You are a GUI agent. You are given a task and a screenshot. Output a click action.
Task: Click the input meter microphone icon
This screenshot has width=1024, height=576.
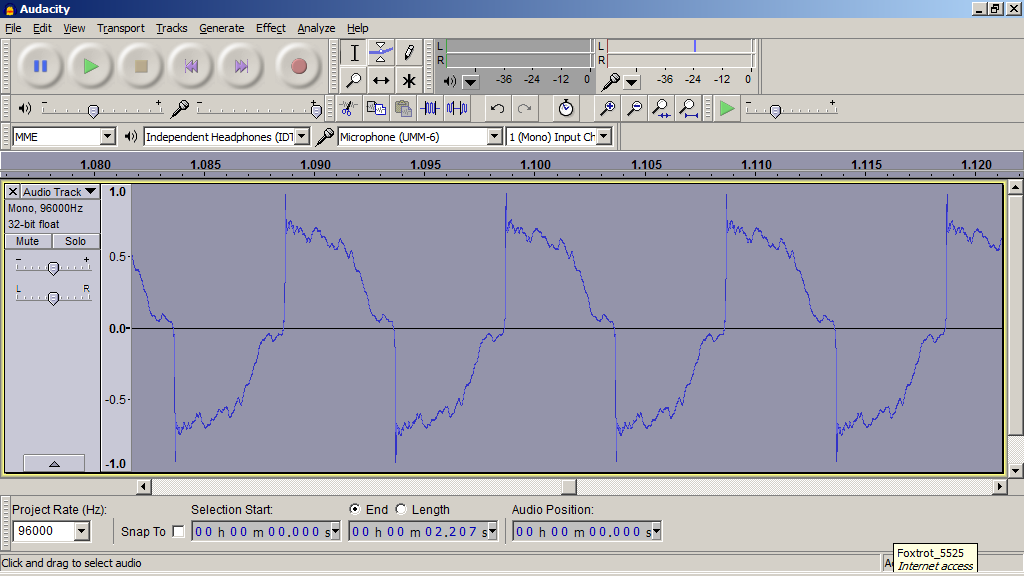[611, 82]
